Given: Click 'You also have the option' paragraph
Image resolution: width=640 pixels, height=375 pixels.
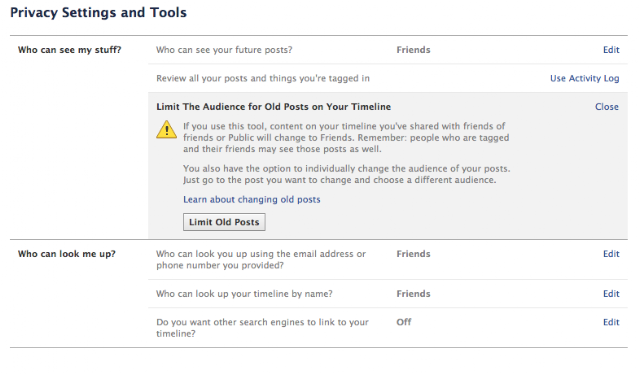Looking at the screenshot, I should click(x=347, y=174).
